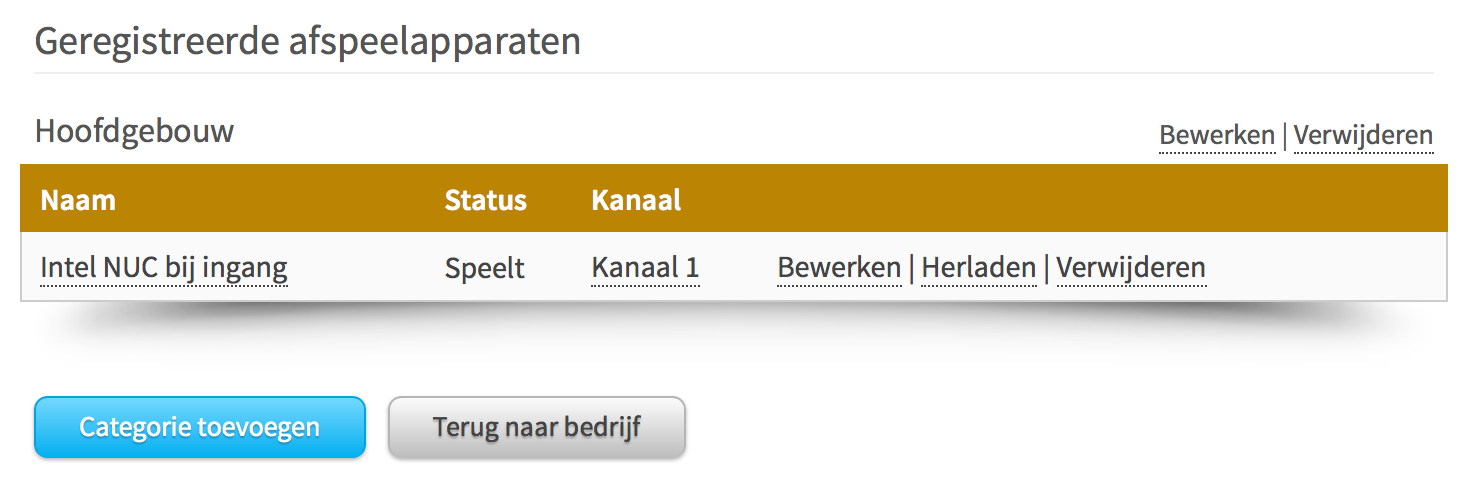Click Bewerken link for Hoofdgebouw category
The height and width of the screenshot is (490, 1474).
[1216, 135]
